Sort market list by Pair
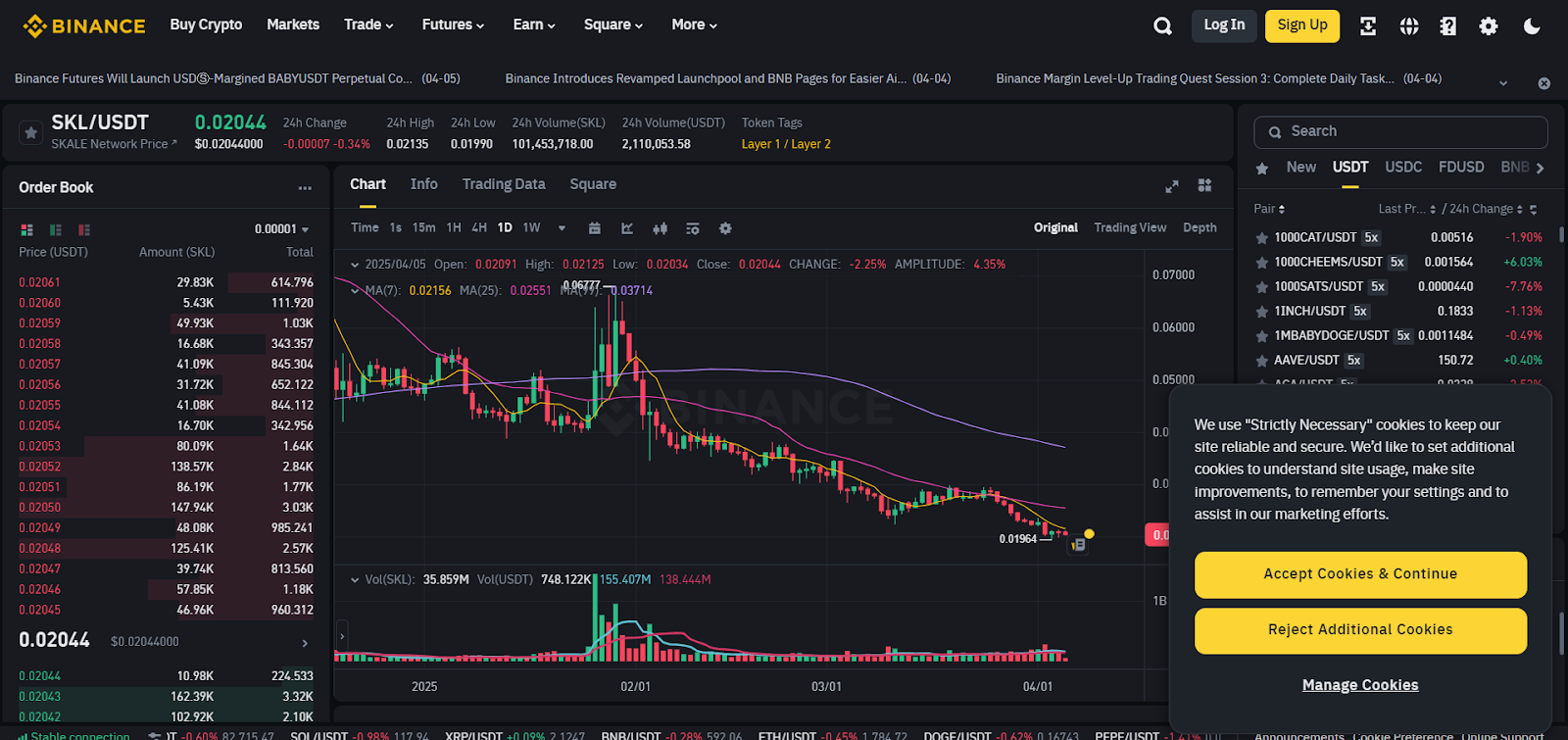This screenshot has height=740, width=1568. tap(1269, 209)
